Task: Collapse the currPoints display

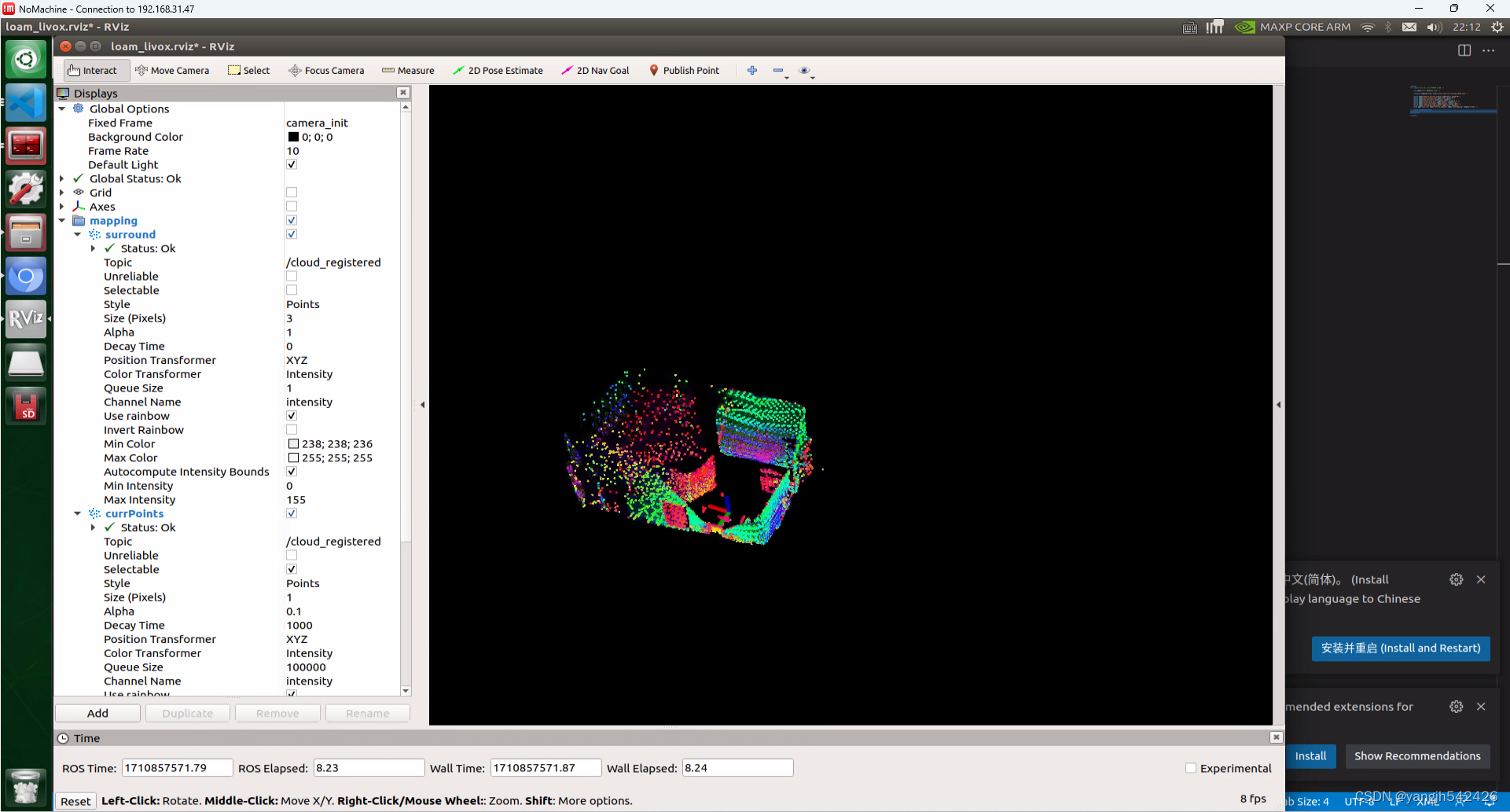Action: coord(78,513)
